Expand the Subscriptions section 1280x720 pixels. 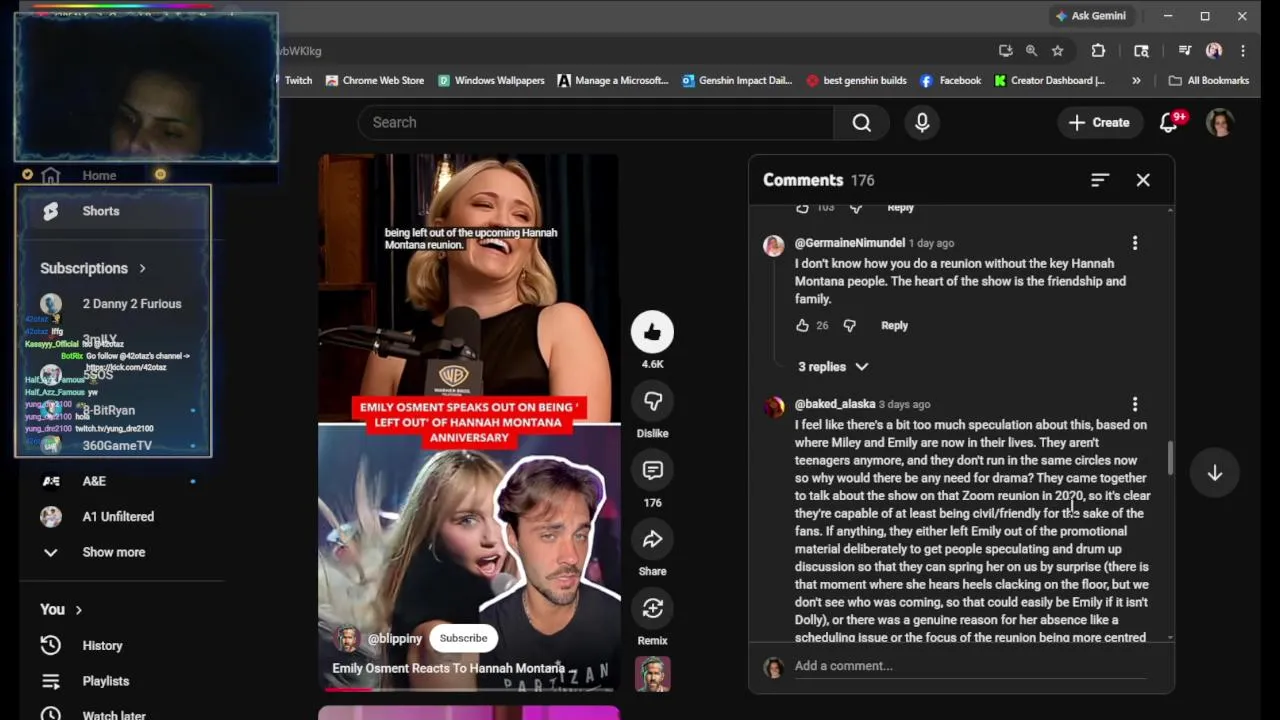93,268
